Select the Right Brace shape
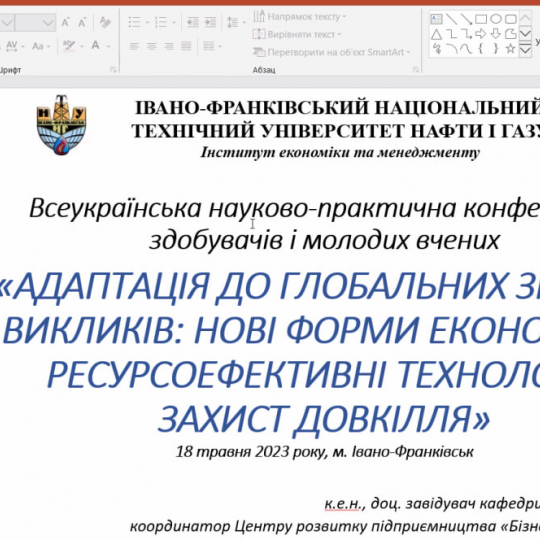This screenshot has height=540, width=540. [x=496, y=49]
